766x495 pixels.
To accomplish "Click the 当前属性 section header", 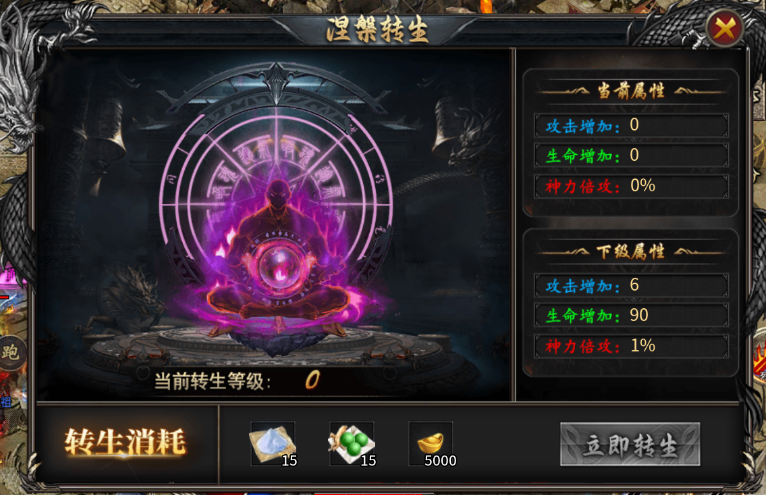I will [x=630, y=91].
